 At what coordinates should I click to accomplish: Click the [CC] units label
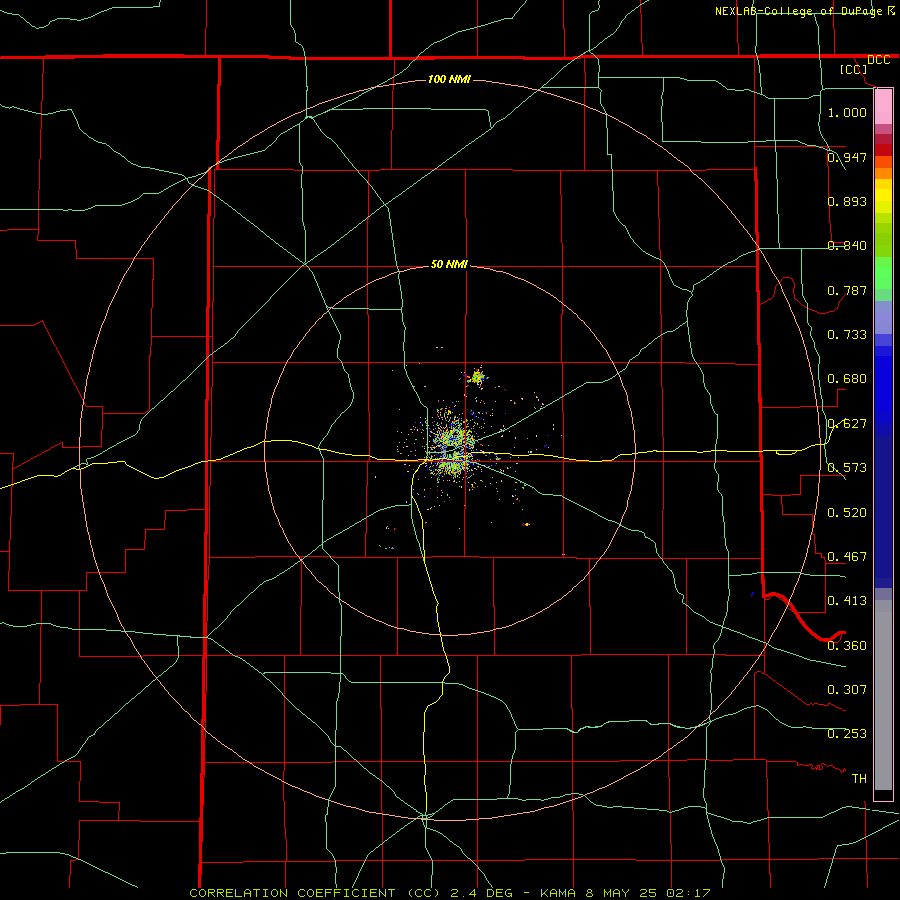click(x=854, y=69)
